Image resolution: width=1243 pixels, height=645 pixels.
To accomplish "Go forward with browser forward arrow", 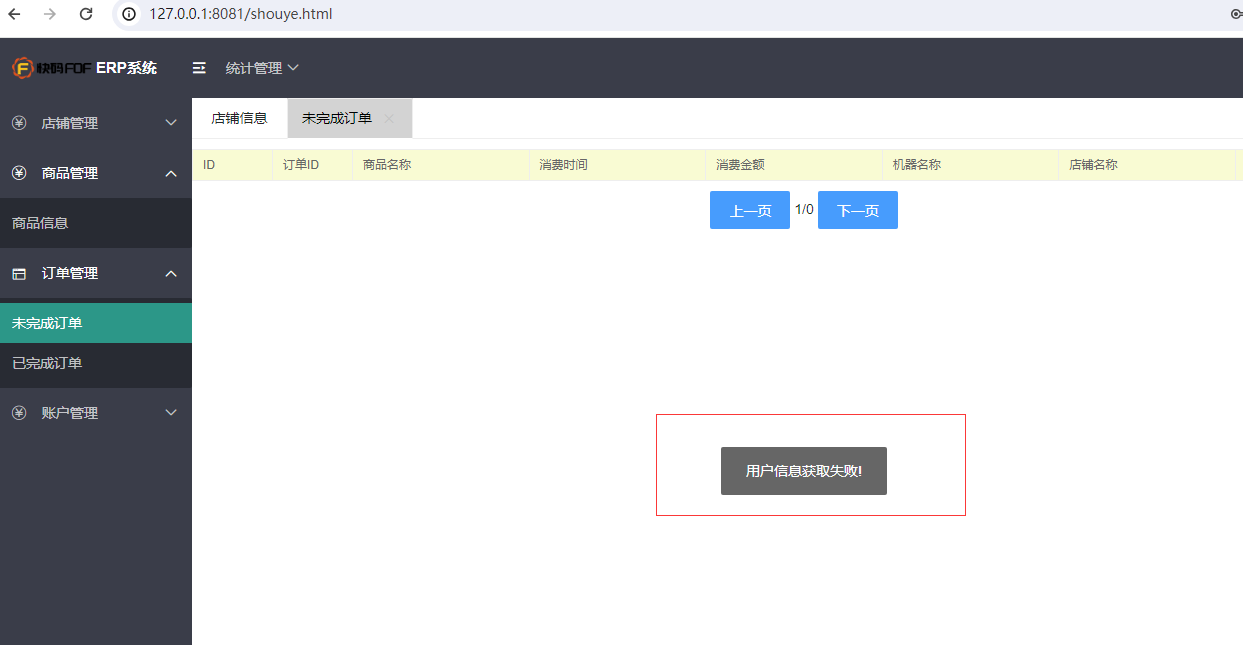I will tap(50, 14).
